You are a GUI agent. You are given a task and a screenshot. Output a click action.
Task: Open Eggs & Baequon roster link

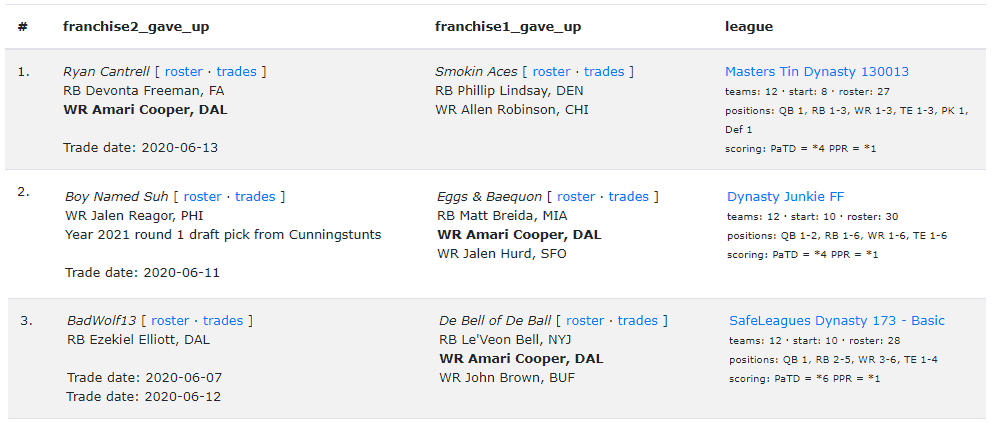click(576, 197)
